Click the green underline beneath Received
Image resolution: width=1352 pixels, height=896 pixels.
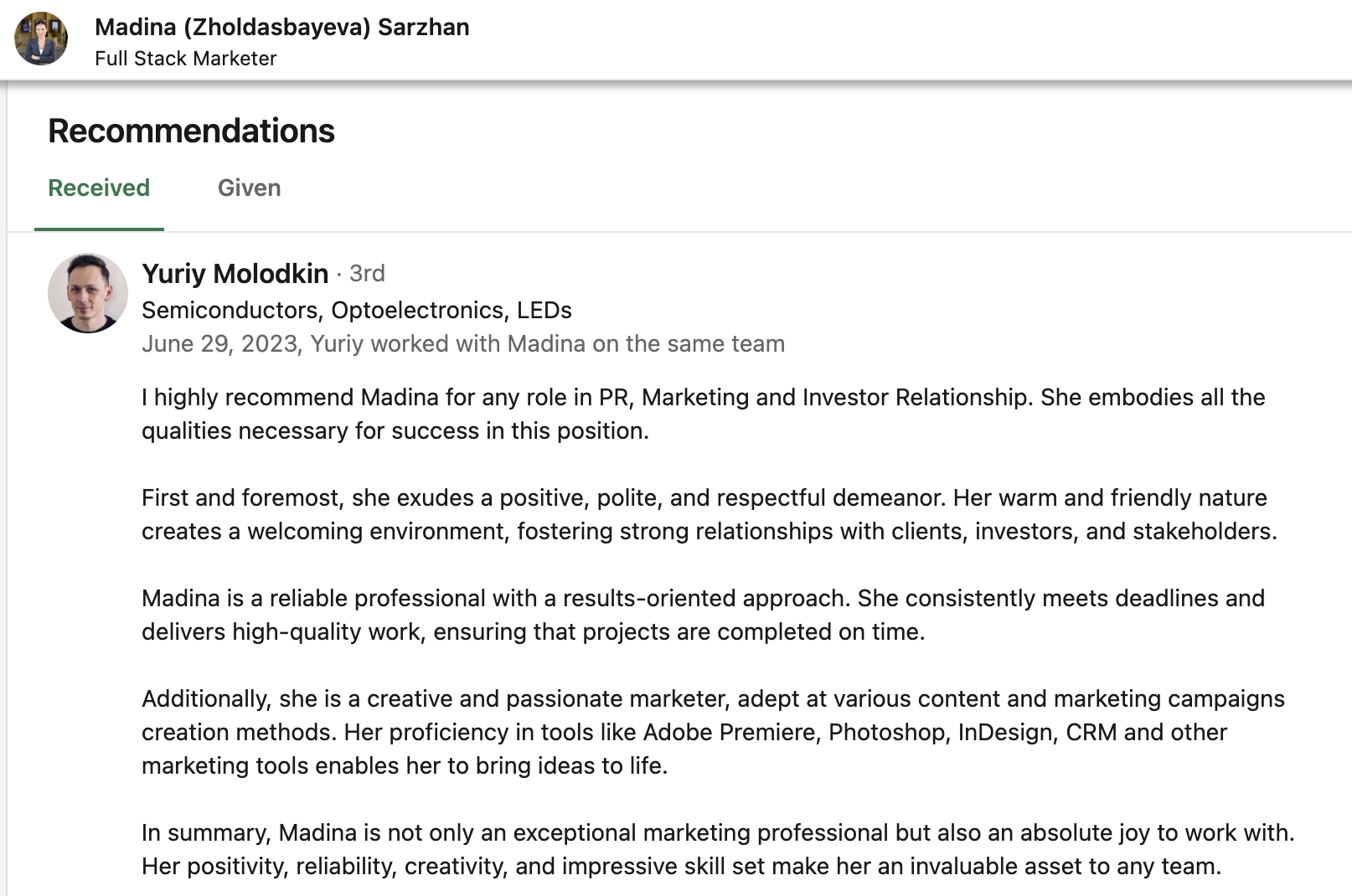coord(99,229)
